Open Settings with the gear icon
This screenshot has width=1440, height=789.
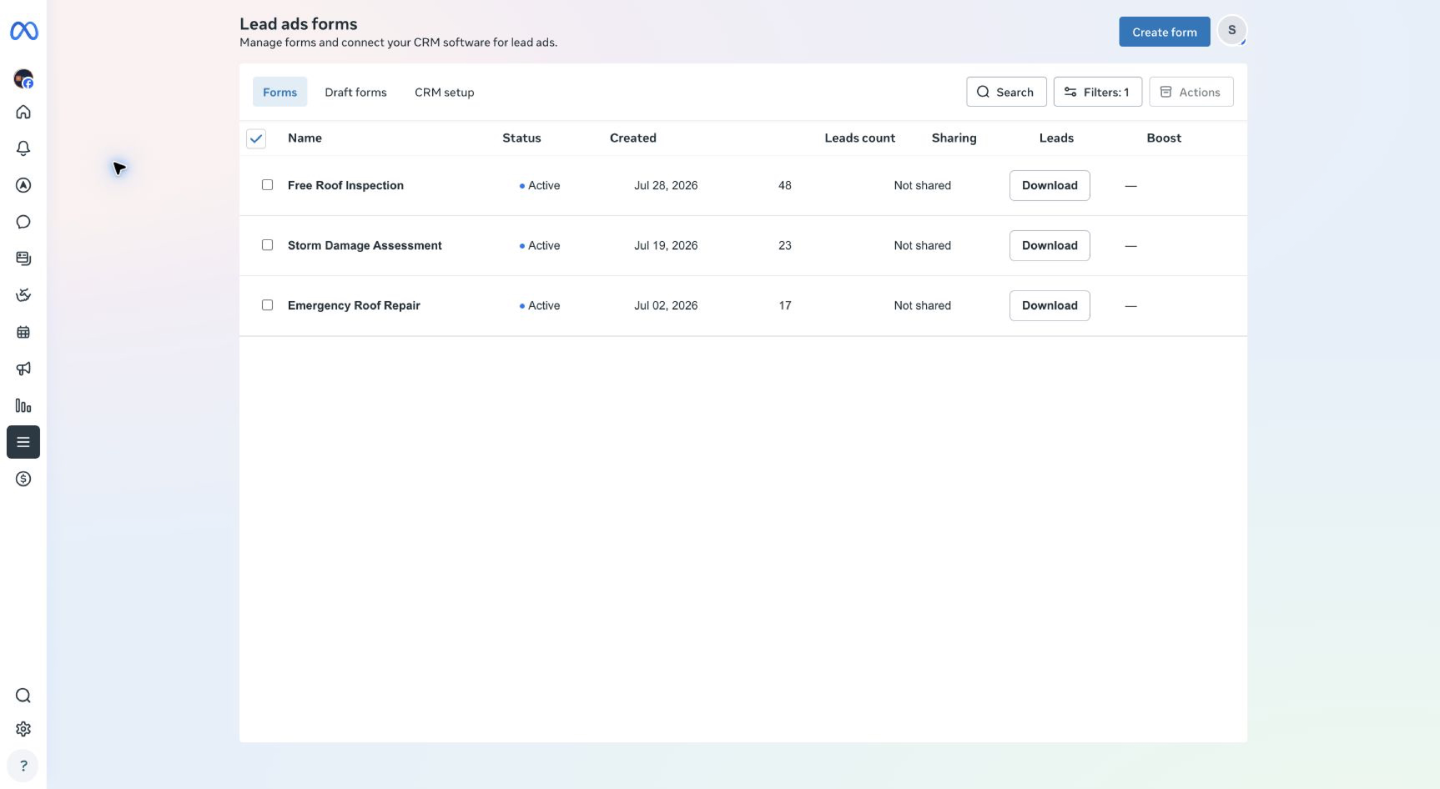click(x=23, y=730)
